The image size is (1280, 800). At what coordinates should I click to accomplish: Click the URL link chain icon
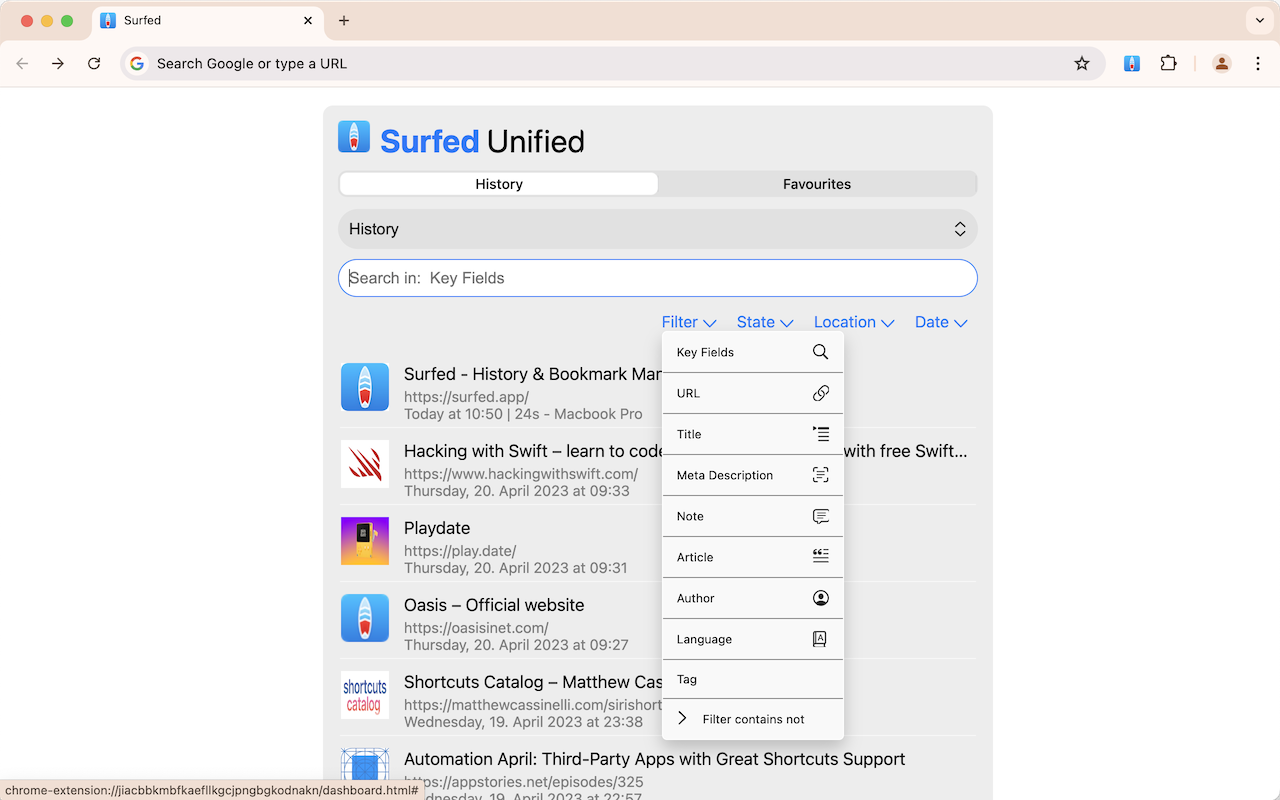[820, 393]
